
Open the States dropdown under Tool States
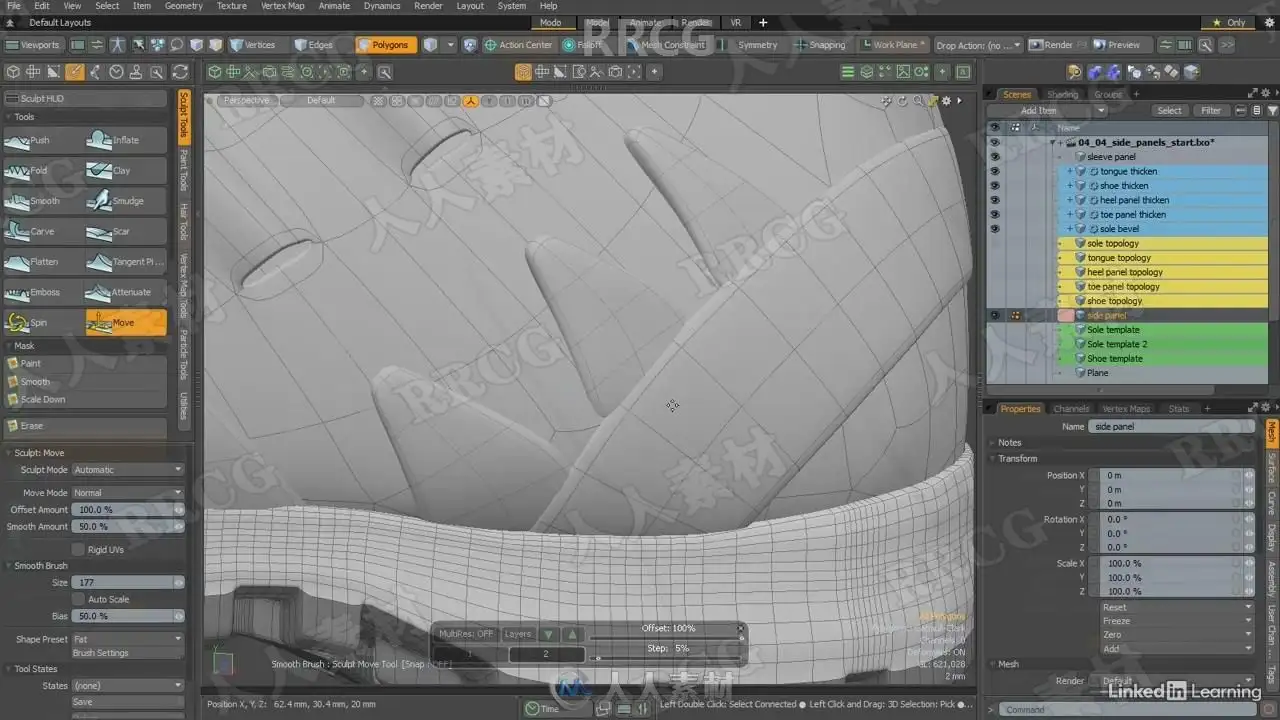[x=128, y=686]
